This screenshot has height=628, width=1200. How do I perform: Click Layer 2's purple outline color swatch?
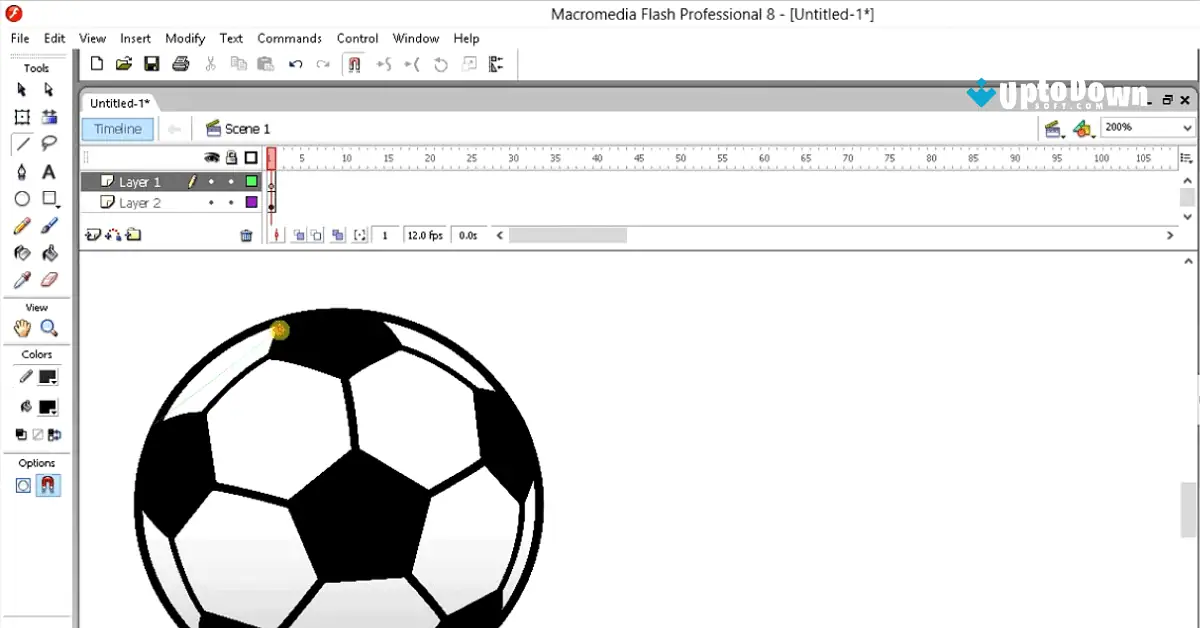(x=251, y=202)
